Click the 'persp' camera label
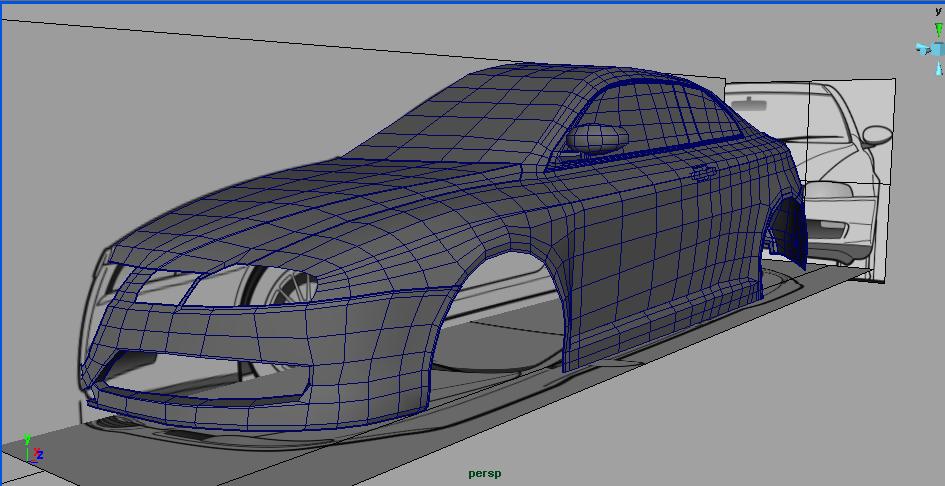Image resolution: width=945 pixels, height=486 pixels. [485, 474]
